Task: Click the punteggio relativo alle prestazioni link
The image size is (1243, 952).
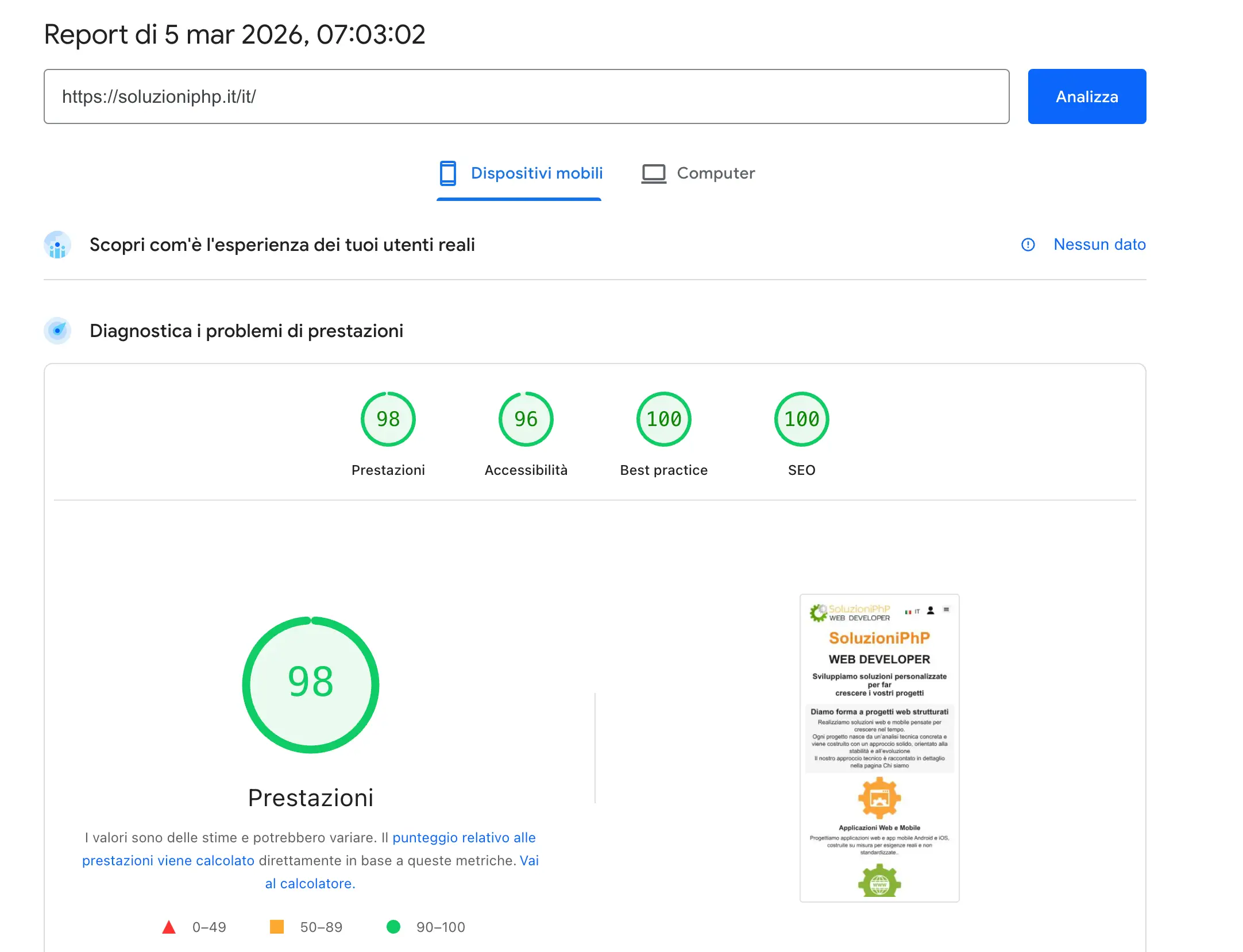Action: [x=464, y=837]
